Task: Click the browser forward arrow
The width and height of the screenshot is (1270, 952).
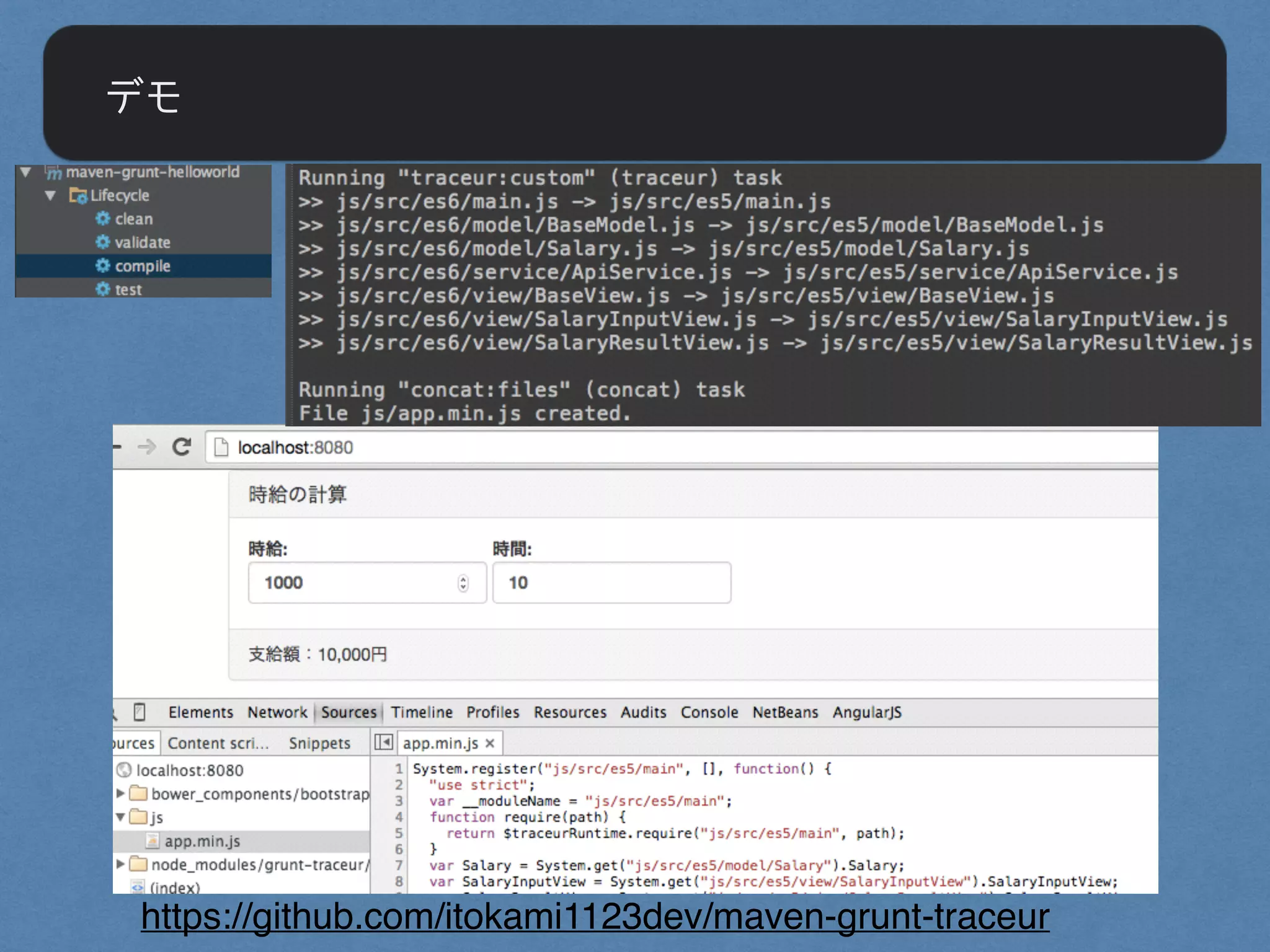Action: (147, 447)
